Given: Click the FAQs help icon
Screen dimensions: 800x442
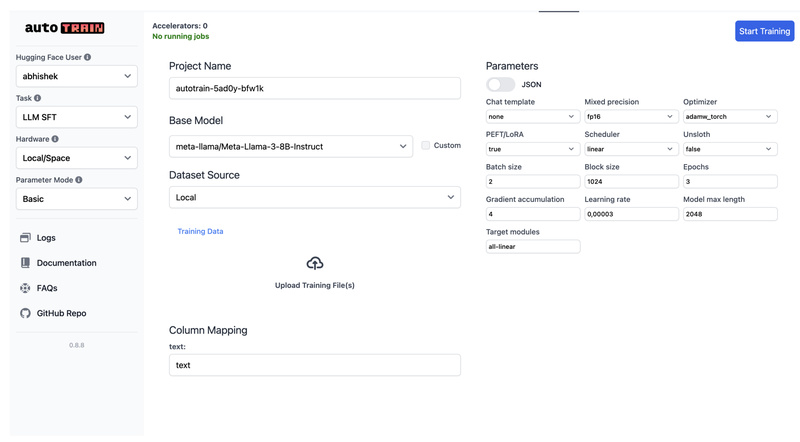Looking at the screenshot, I should (25, 288).
